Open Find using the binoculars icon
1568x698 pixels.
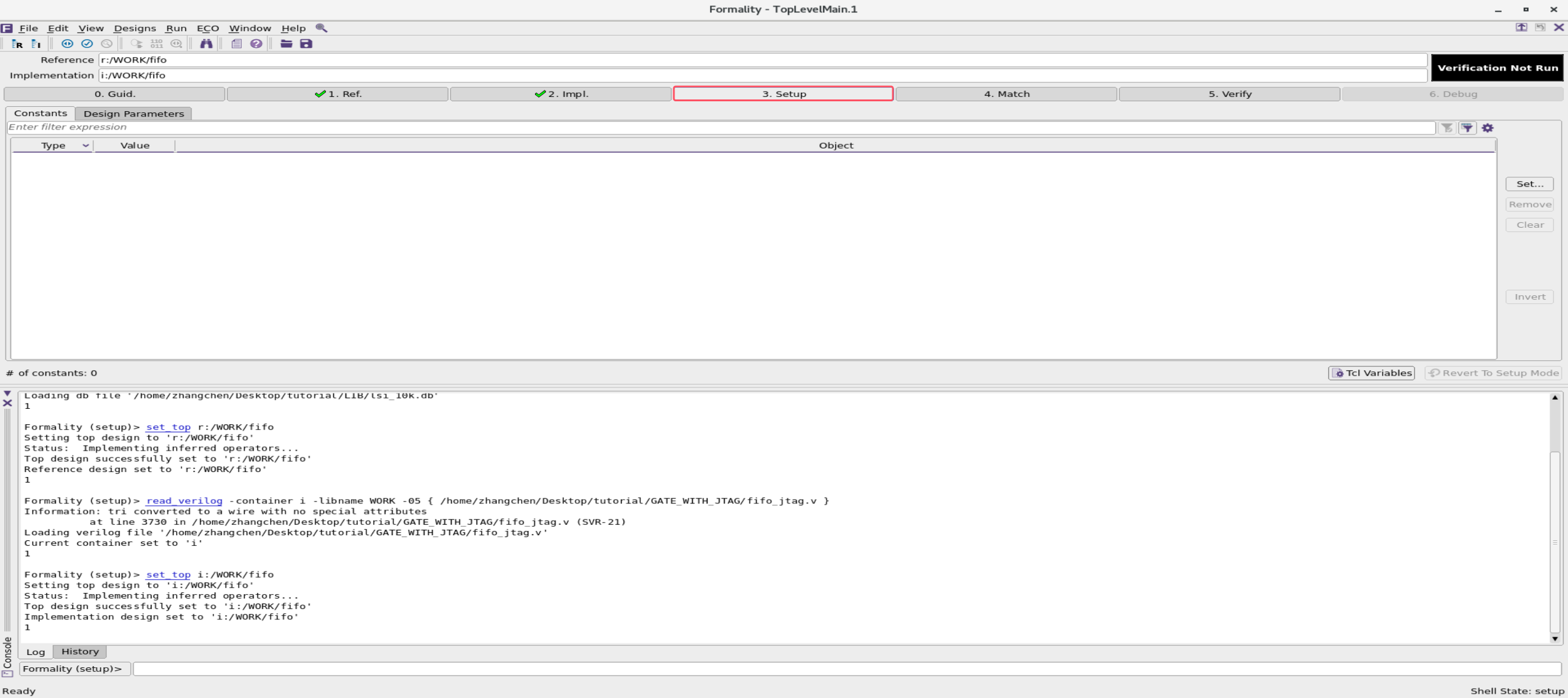207,44
